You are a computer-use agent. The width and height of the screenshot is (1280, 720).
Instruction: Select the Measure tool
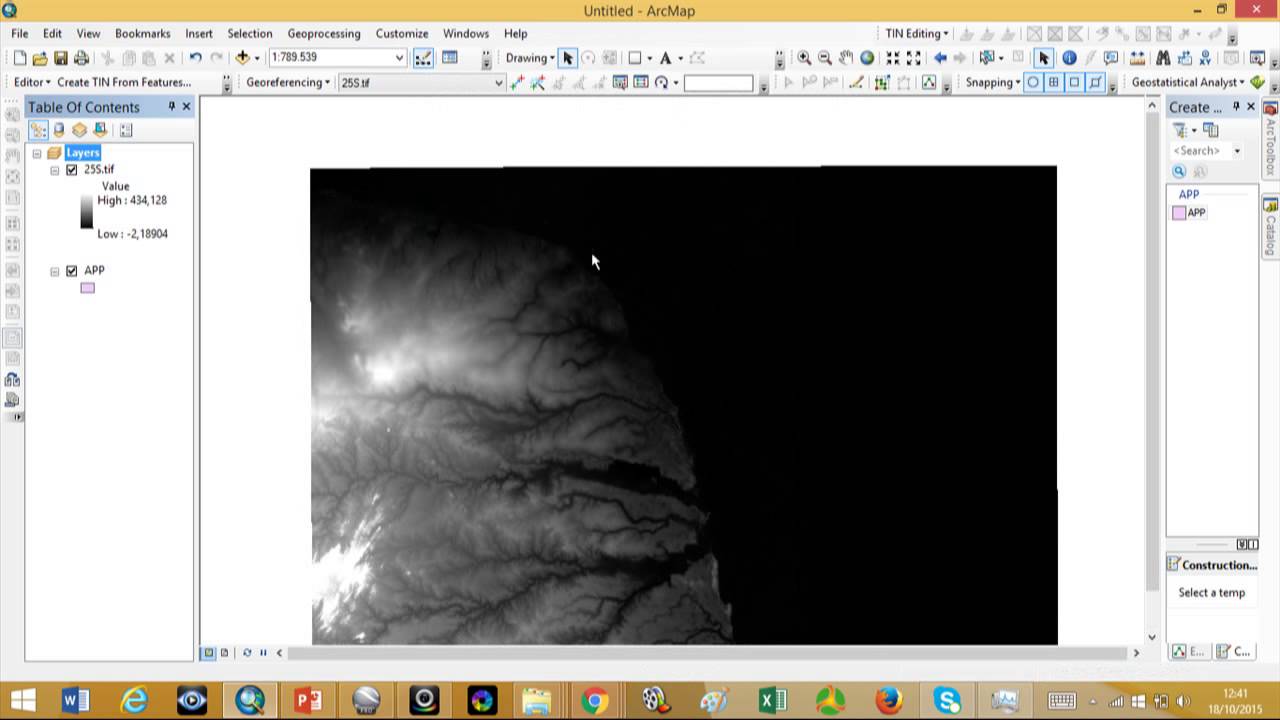1136,58
